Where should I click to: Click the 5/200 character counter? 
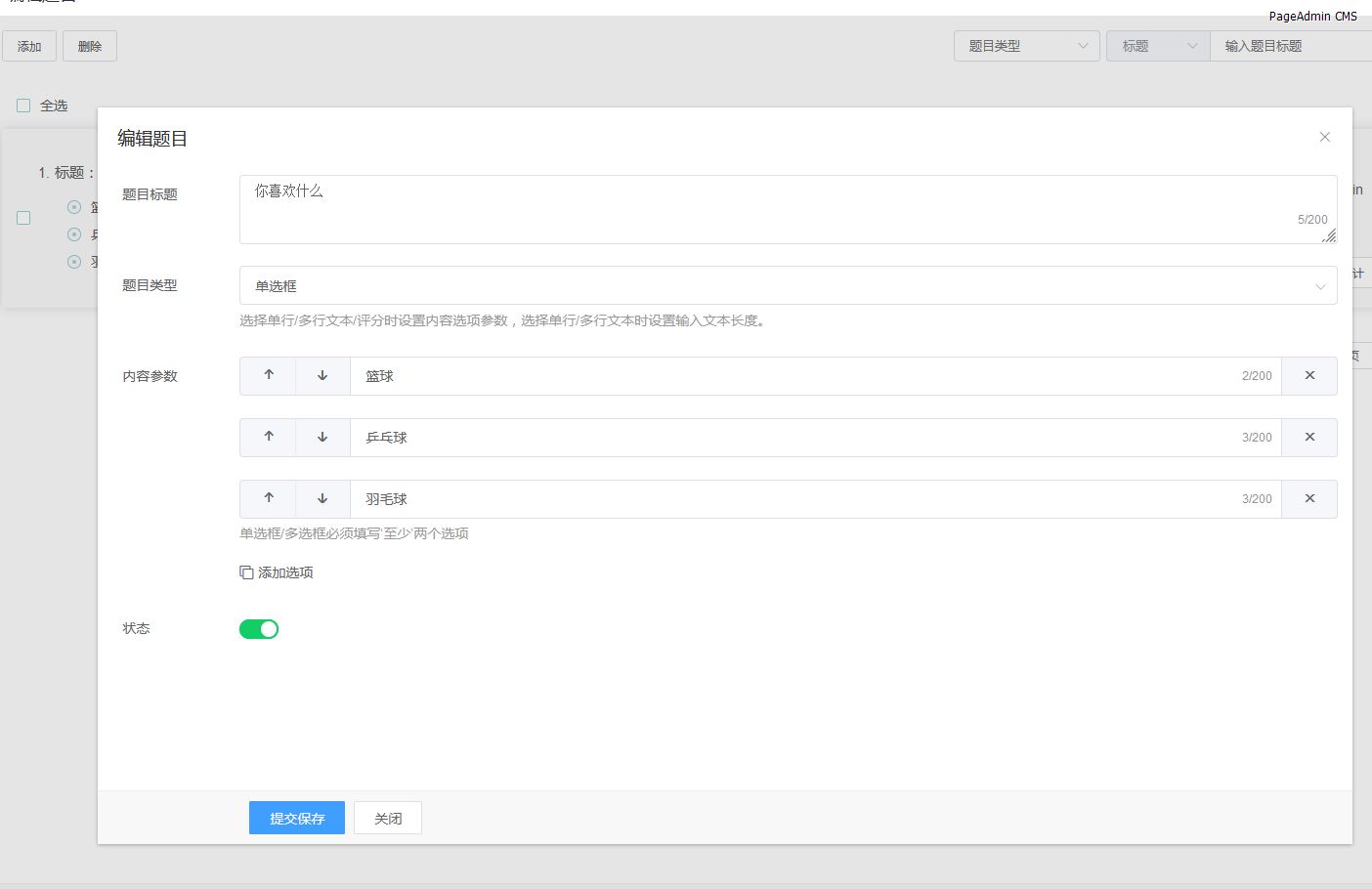[x=1312, y=220]
